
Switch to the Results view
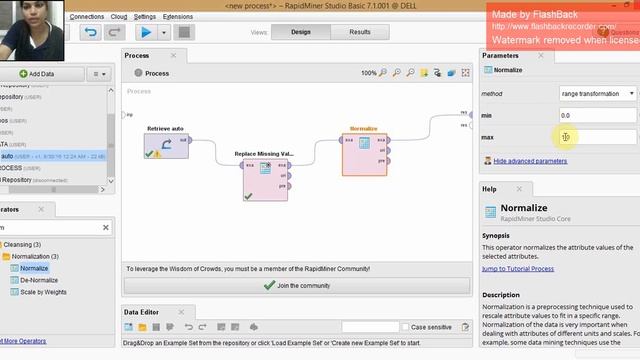coord(360,32)
